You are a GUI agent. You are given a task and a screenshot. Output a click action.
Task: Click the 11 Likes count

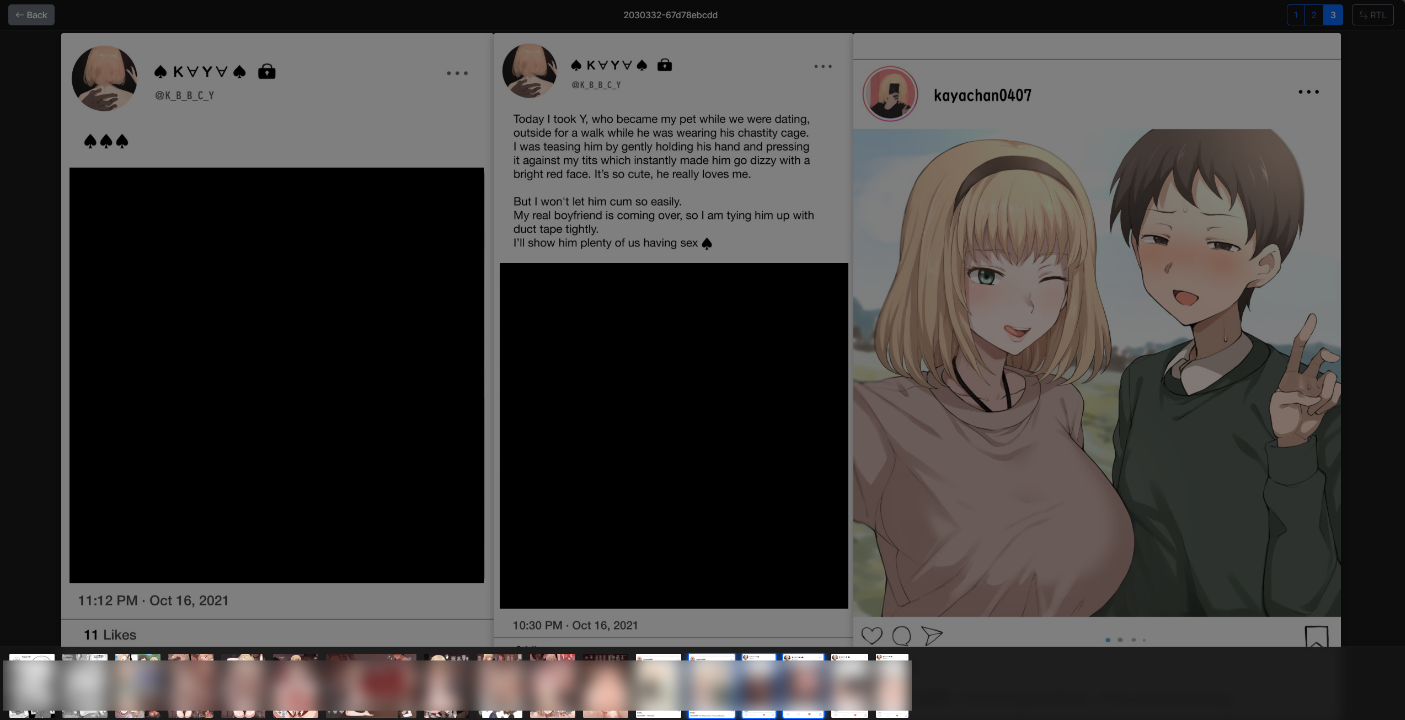pyautogui.click(x=110, y=635)
